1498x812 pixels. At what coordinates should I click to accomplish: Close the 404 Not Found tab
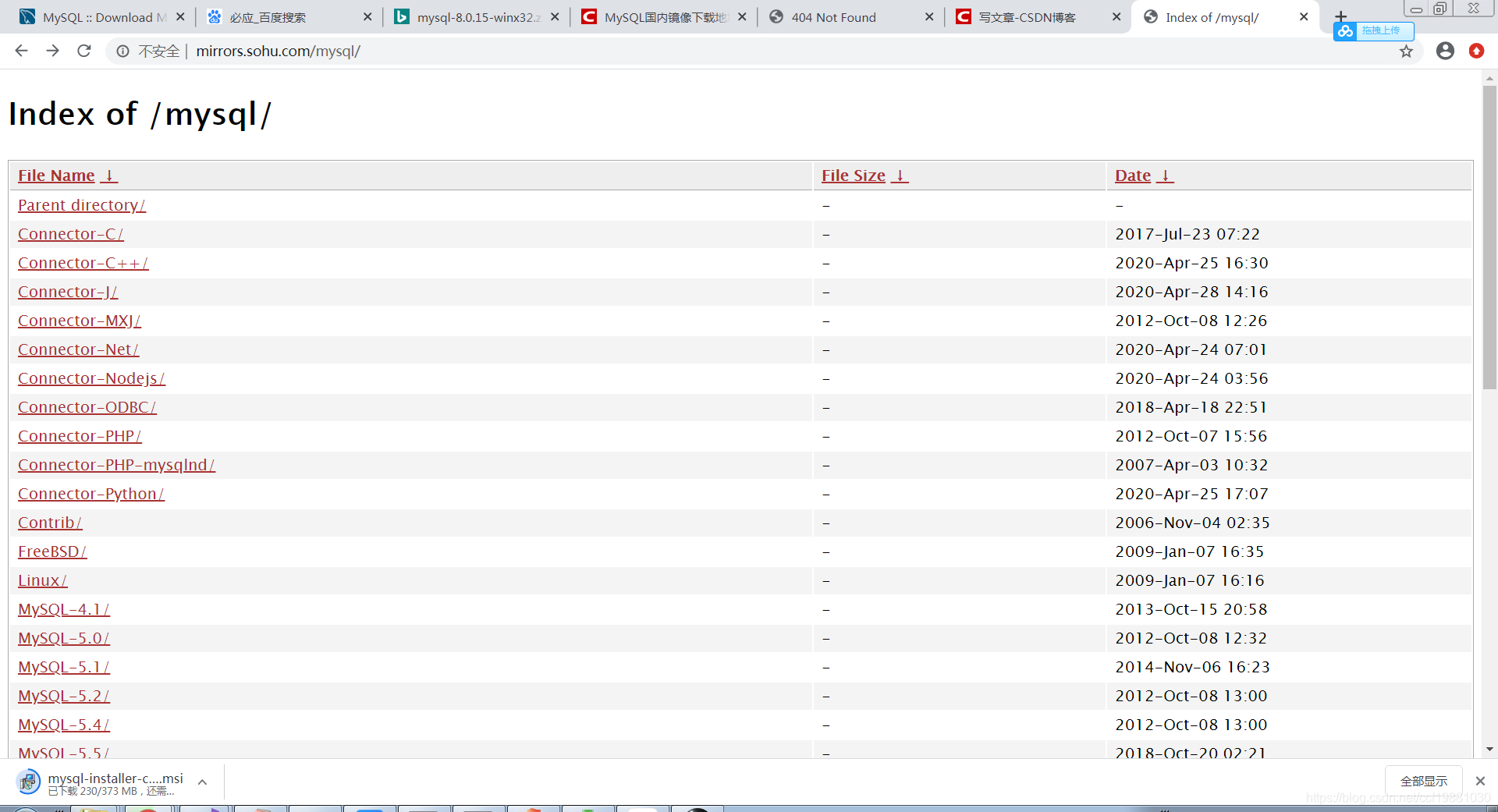click(929, 16)
